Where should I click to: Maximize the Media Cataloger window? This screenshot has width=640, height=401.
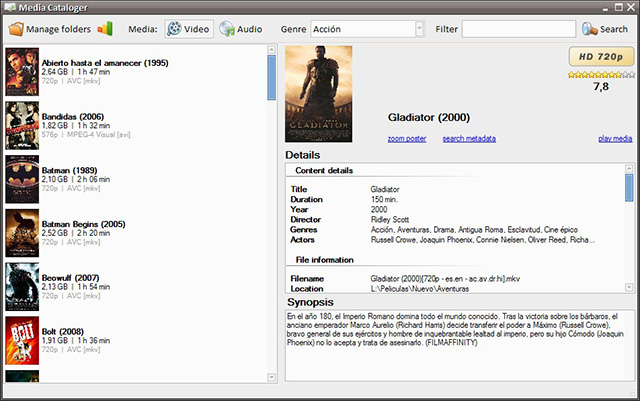[x=619, y=7]
